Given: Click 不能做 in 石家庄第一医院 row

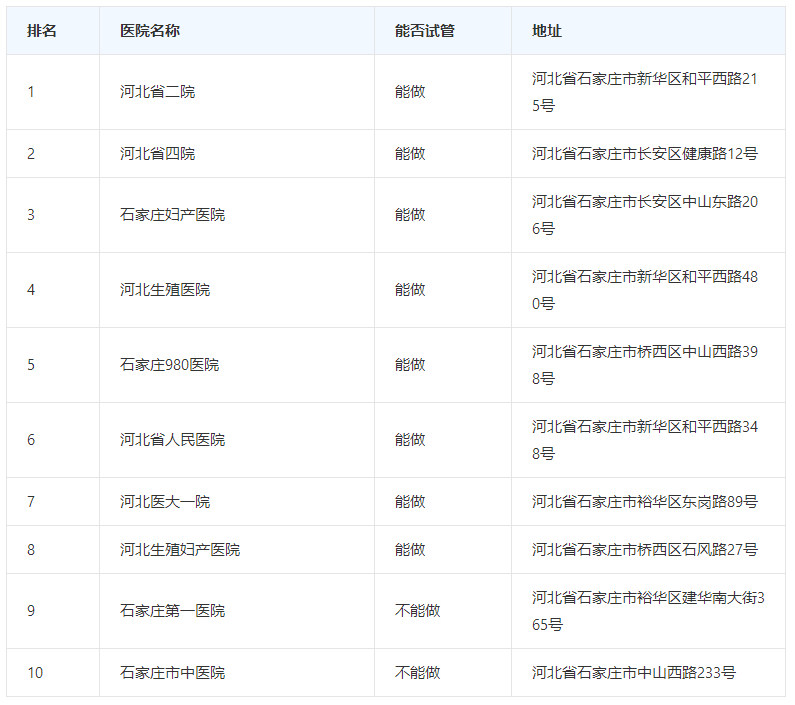Looking at the screenshot, I should (418, 611).
